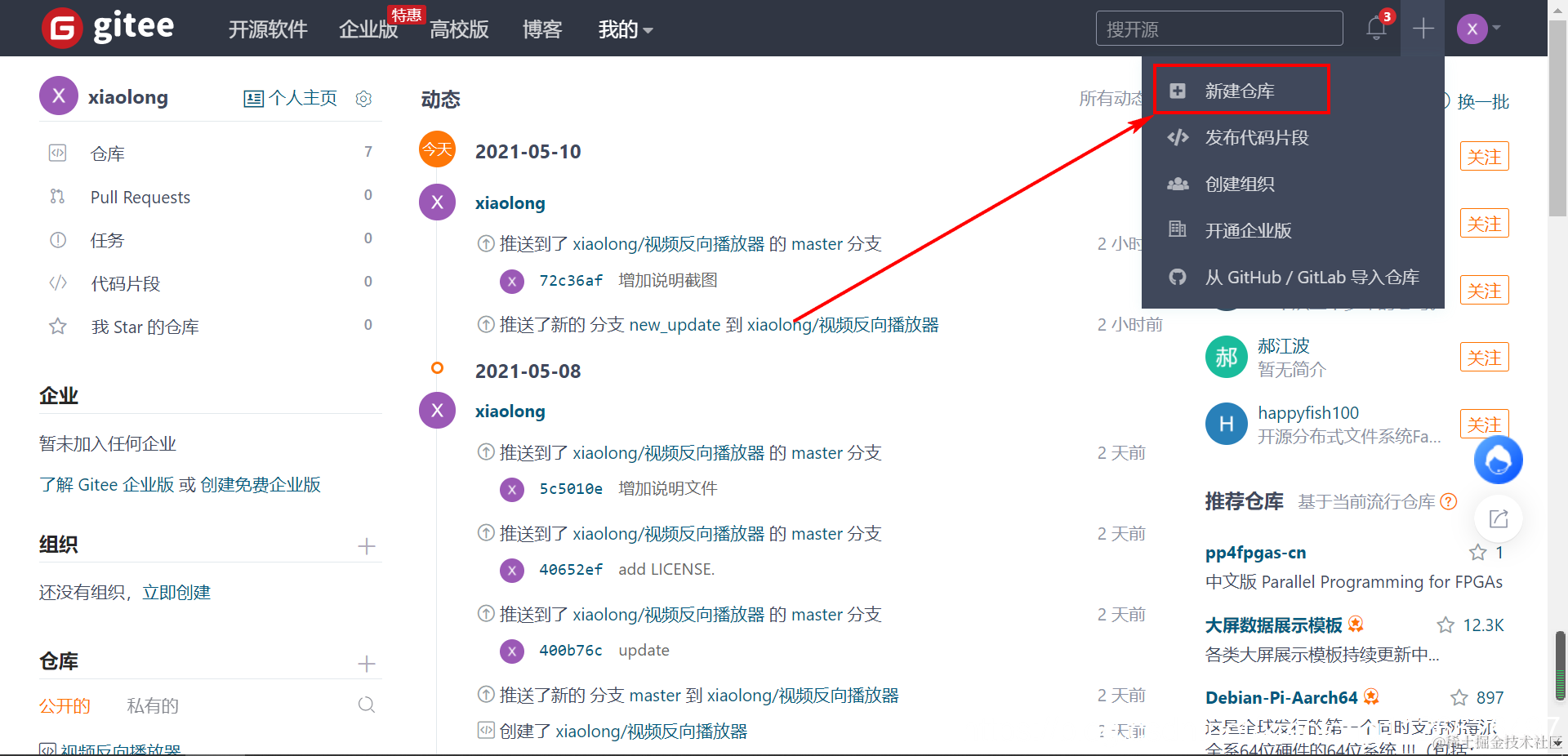Click the floating share/edit icon
The image size is (1568, 756).
[x=1498, y=518]
